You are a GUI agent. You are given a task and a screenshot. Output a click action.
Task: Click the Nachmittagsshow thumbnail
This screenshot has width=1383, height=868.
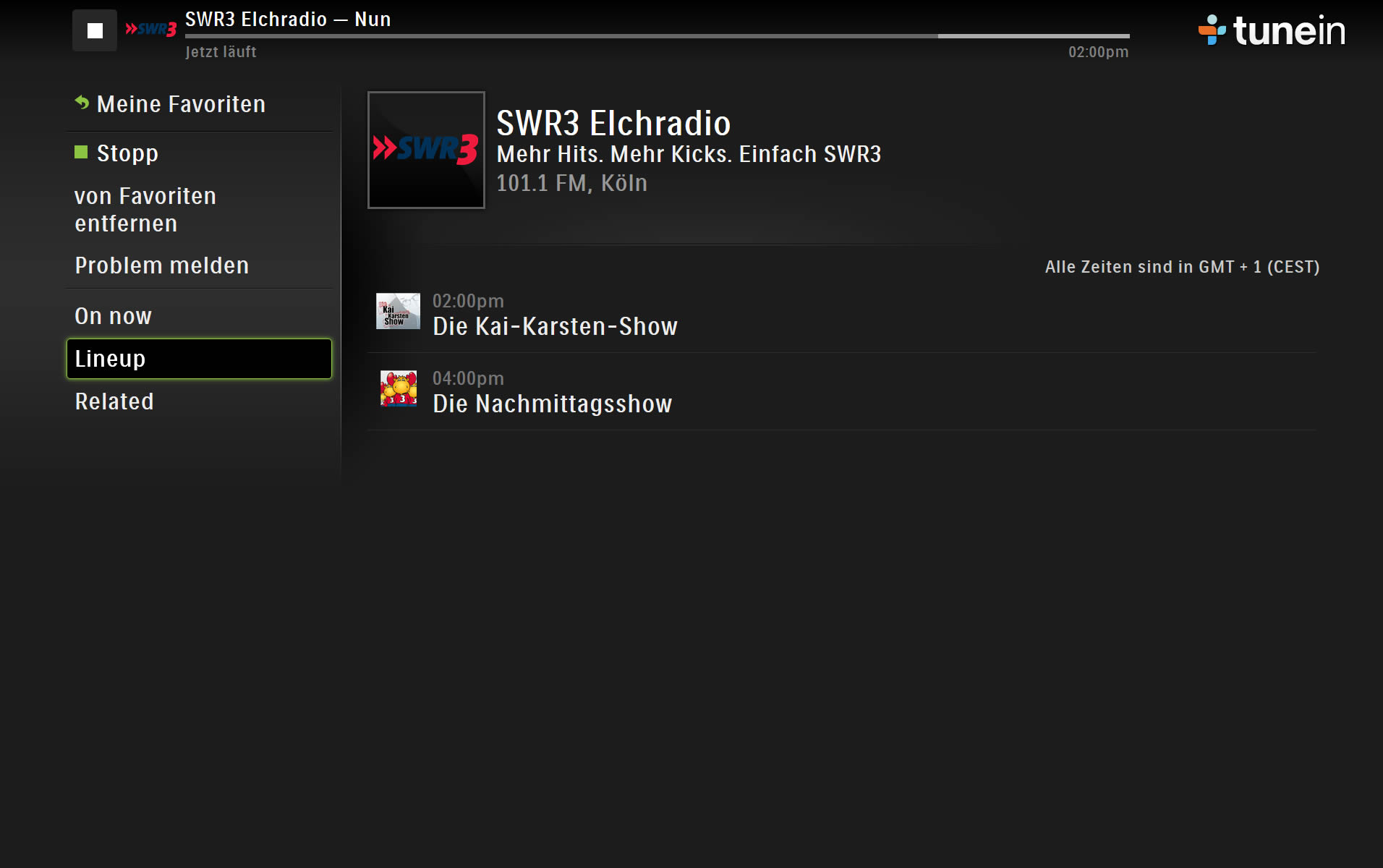coord(399,388)
